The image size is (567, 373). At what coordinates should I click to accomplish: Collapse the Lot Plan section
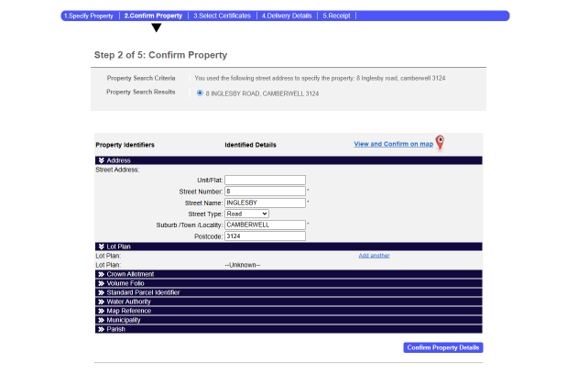pos(289,246)
